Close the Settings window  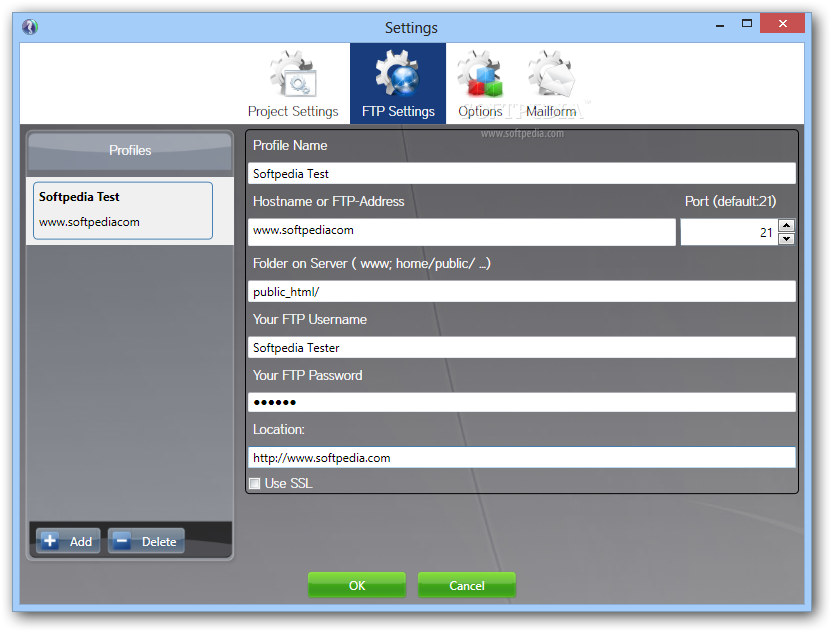pyautogui.click(x=783, y=23)
